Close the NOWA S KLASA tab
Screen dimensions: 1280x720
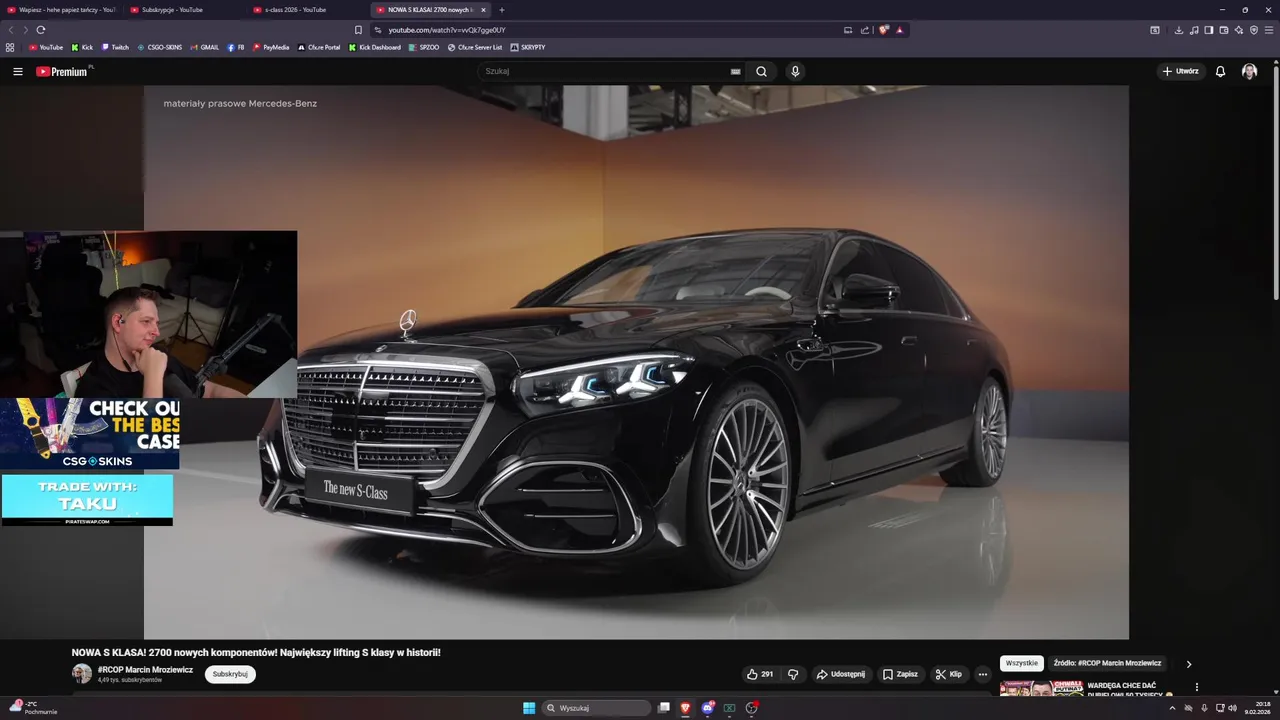(x=483, y=10)
